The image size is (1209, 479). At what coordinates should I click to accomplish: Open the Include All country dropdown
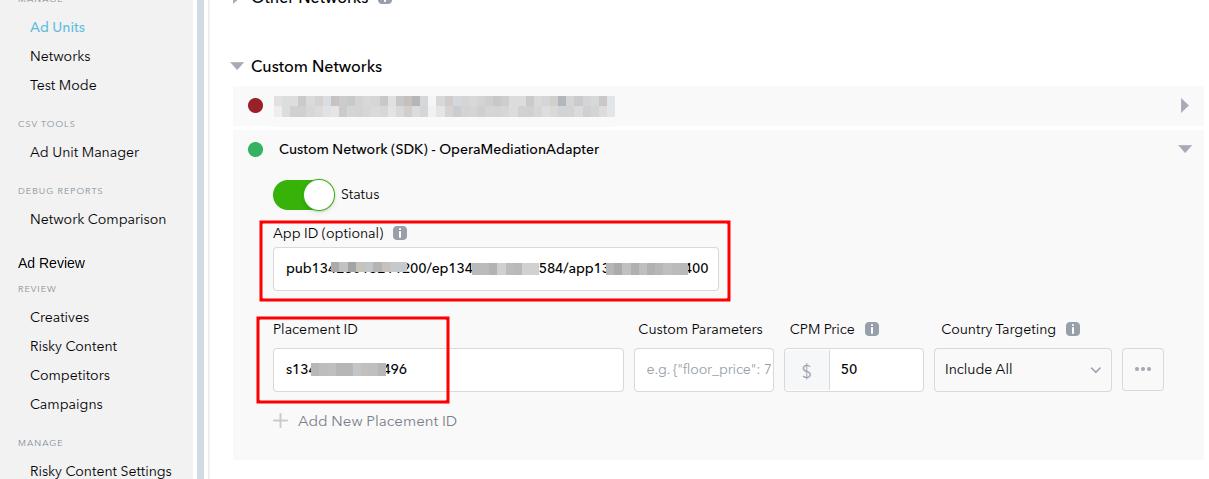pyautogui.click(x=1022, y=370)
